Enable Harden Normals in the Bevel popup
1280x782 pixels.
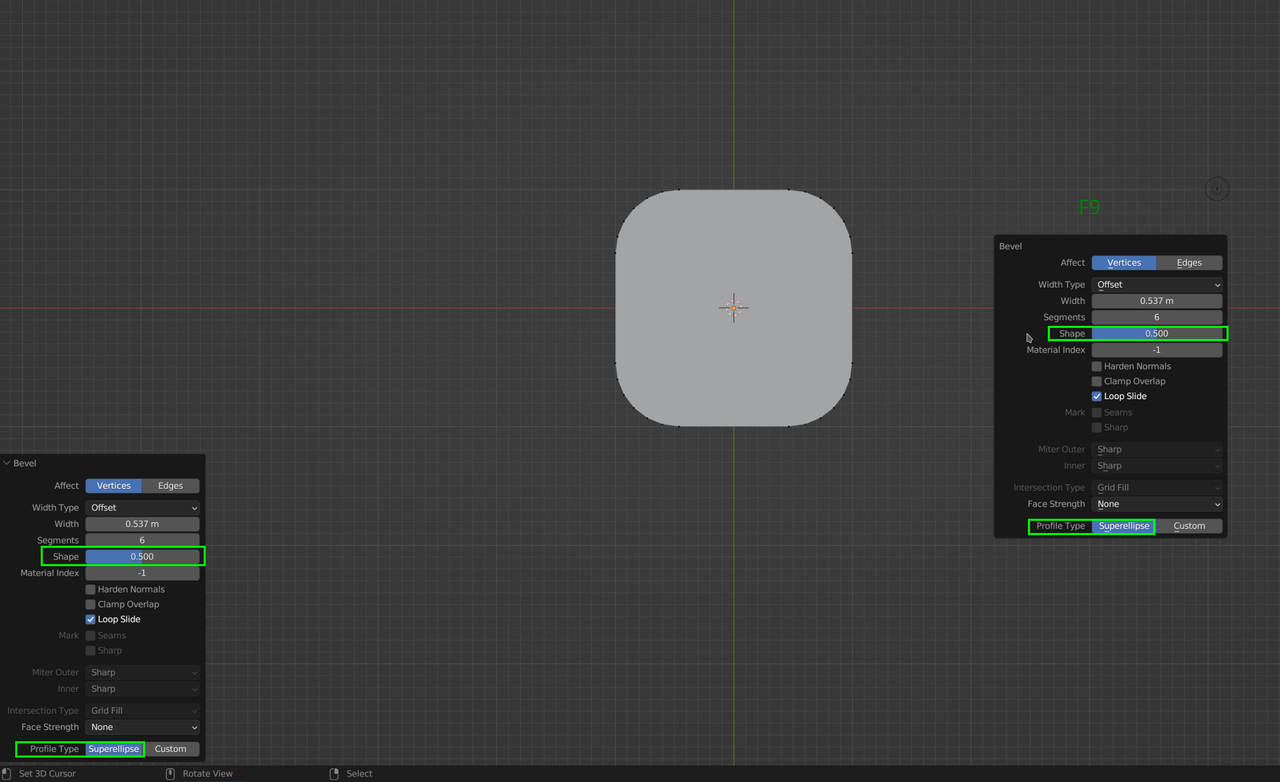pos(1096,366)
